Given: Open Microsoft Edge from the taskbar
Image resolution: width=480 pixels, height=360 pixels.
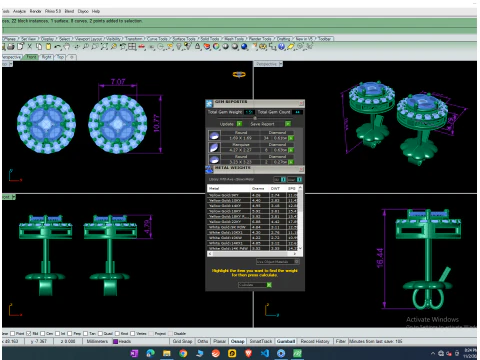Looking at the screenshot, I should 150,353.
